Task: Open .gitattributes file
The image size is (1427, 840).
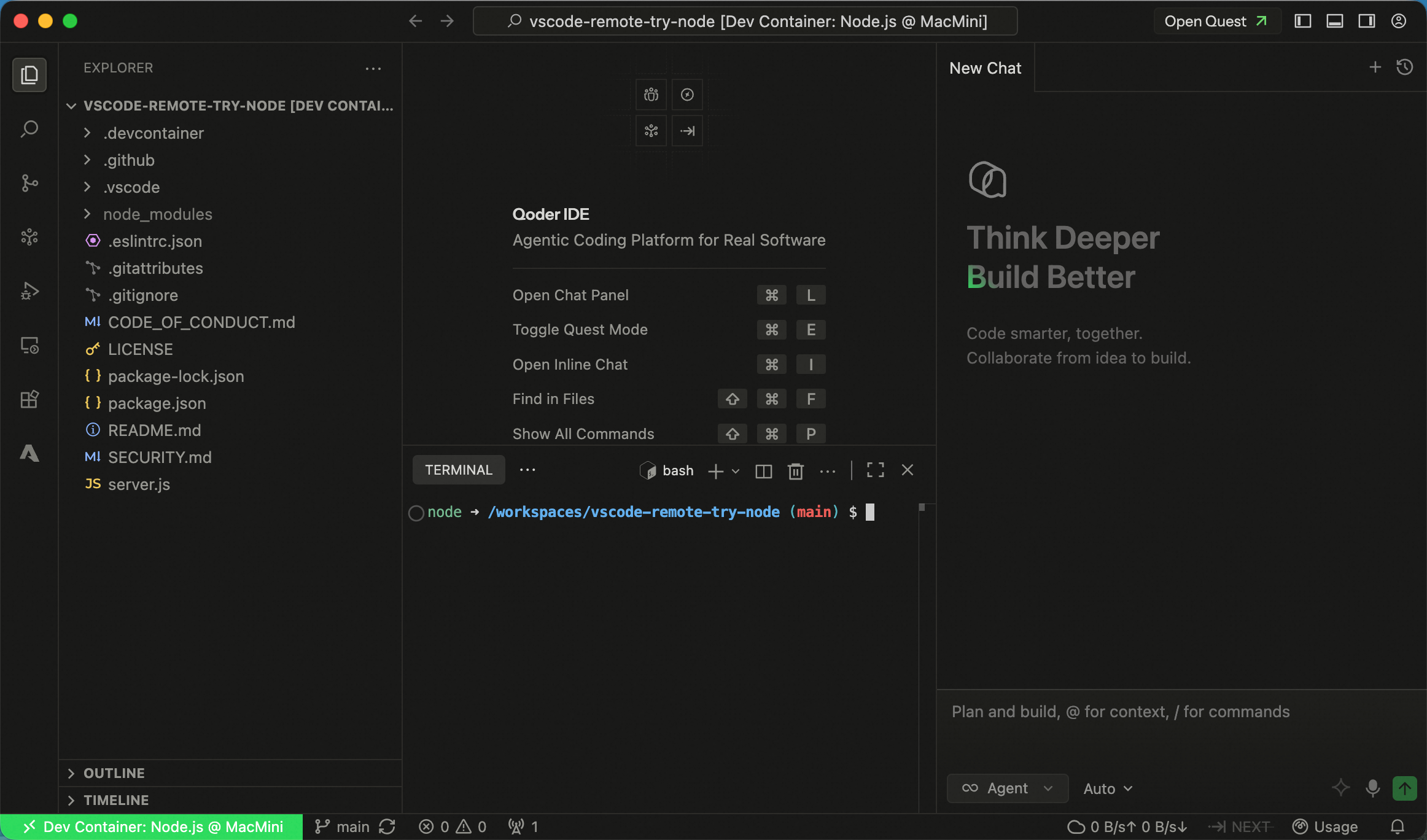Action: [x=230, y=268]
